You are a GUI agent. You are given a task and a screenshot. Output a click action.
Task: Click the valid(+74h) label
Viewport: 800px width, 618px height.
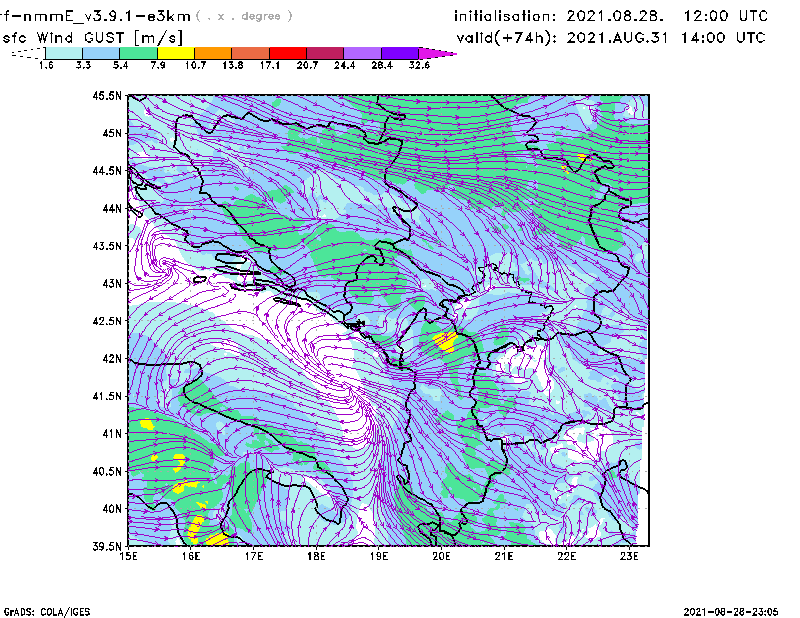(x=507, y=38)
